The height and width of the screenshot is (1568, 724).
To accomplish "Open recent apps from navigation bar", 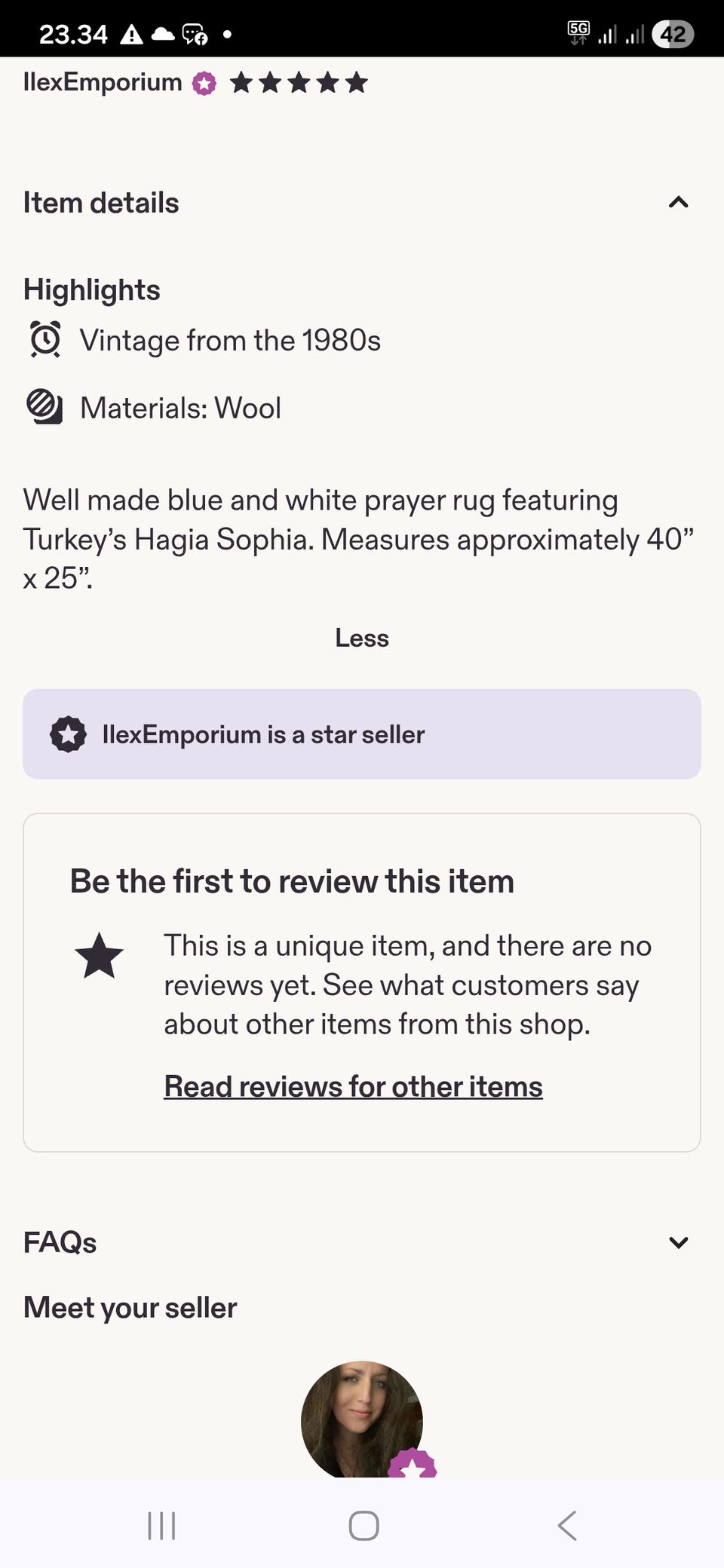I will pyautogui.click(x=161, y=1526).
